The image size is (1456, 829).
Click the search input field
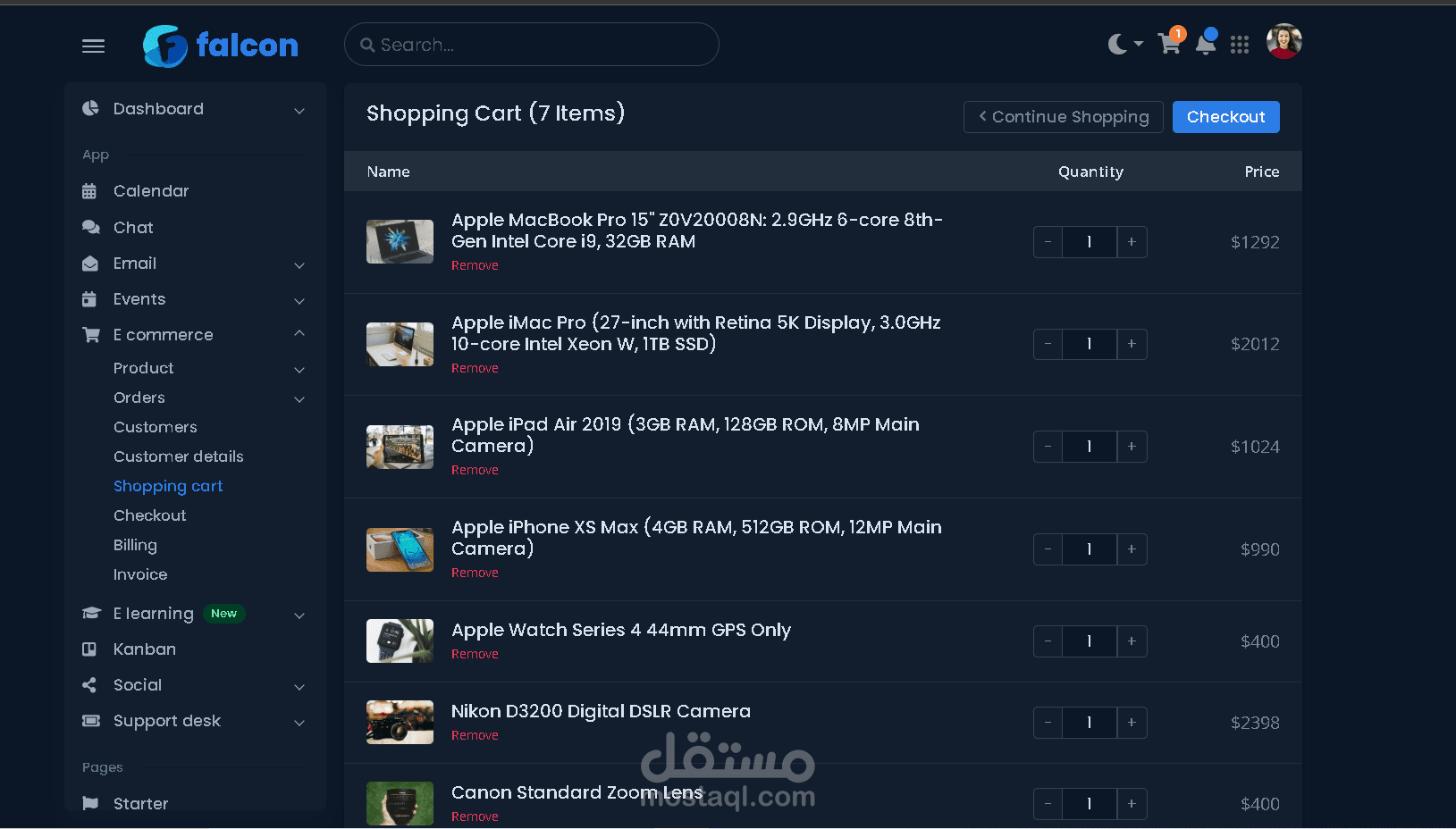tap(532, 45)
